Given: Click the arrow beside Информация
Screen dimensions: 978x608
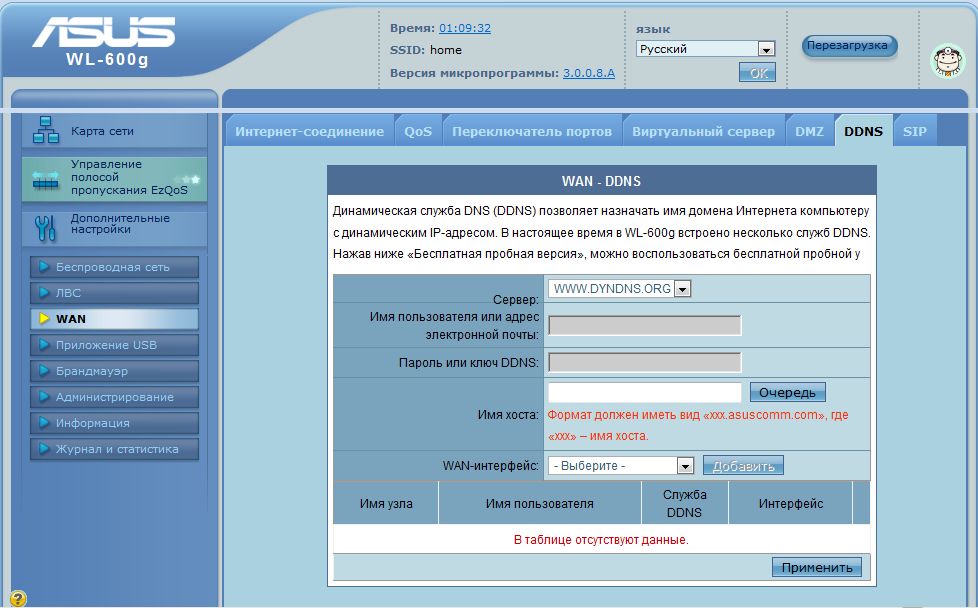Looking at the screenshot, I should (x=44, y=423).
